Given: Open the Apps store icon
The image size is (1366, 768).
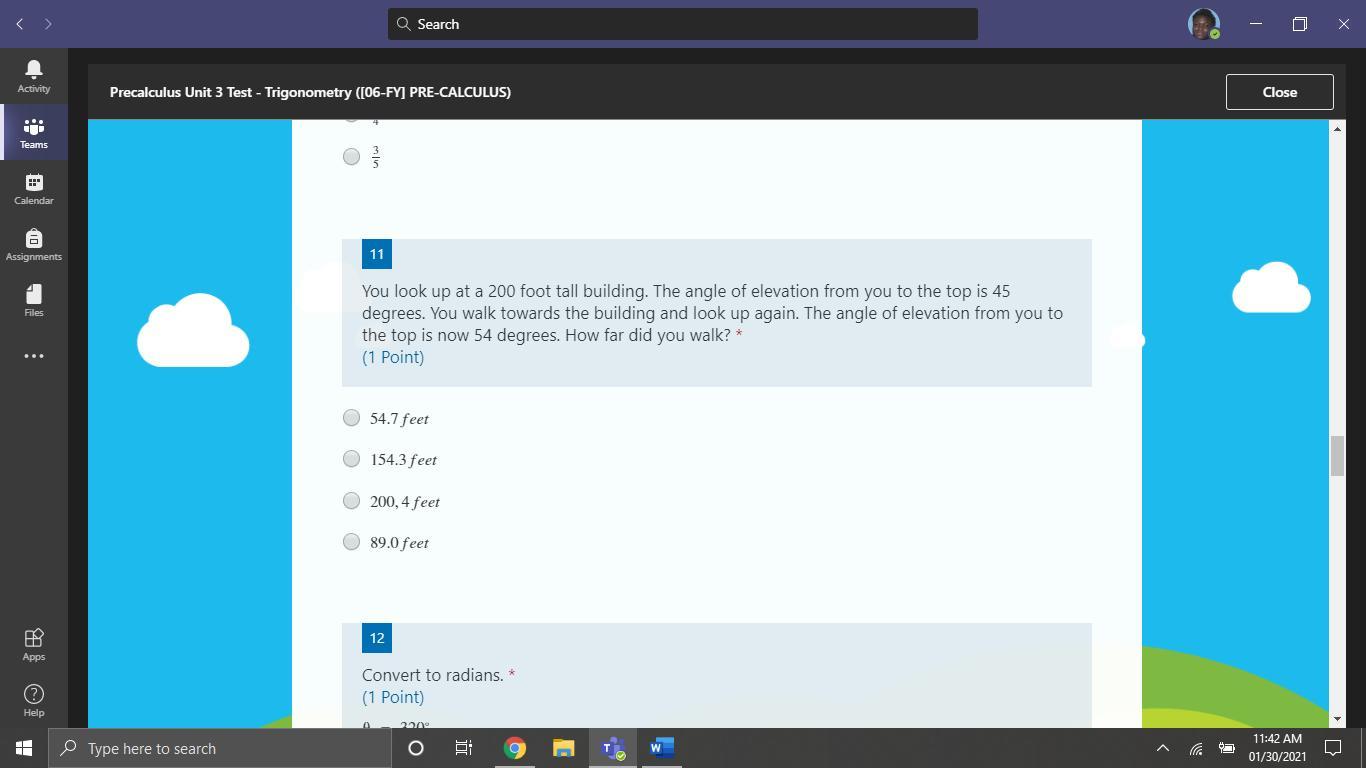Looking at the screenshot, I should (33, 644).
